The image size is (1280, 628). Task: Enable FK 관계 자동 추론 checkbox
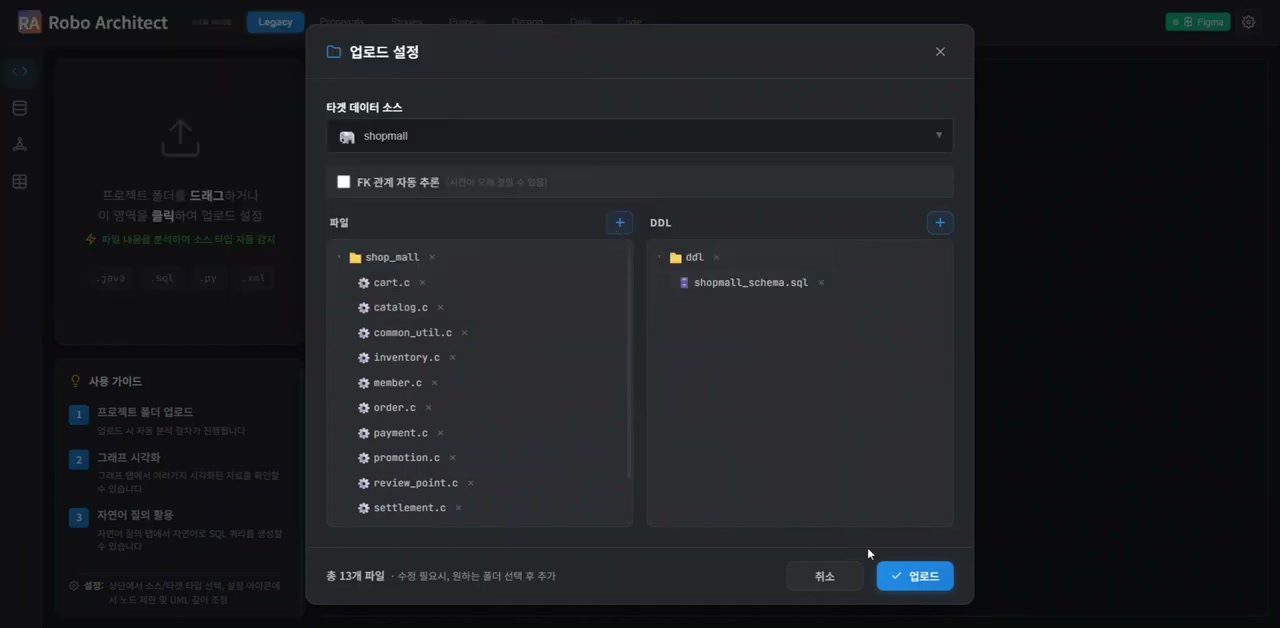[x=344, y=182]
